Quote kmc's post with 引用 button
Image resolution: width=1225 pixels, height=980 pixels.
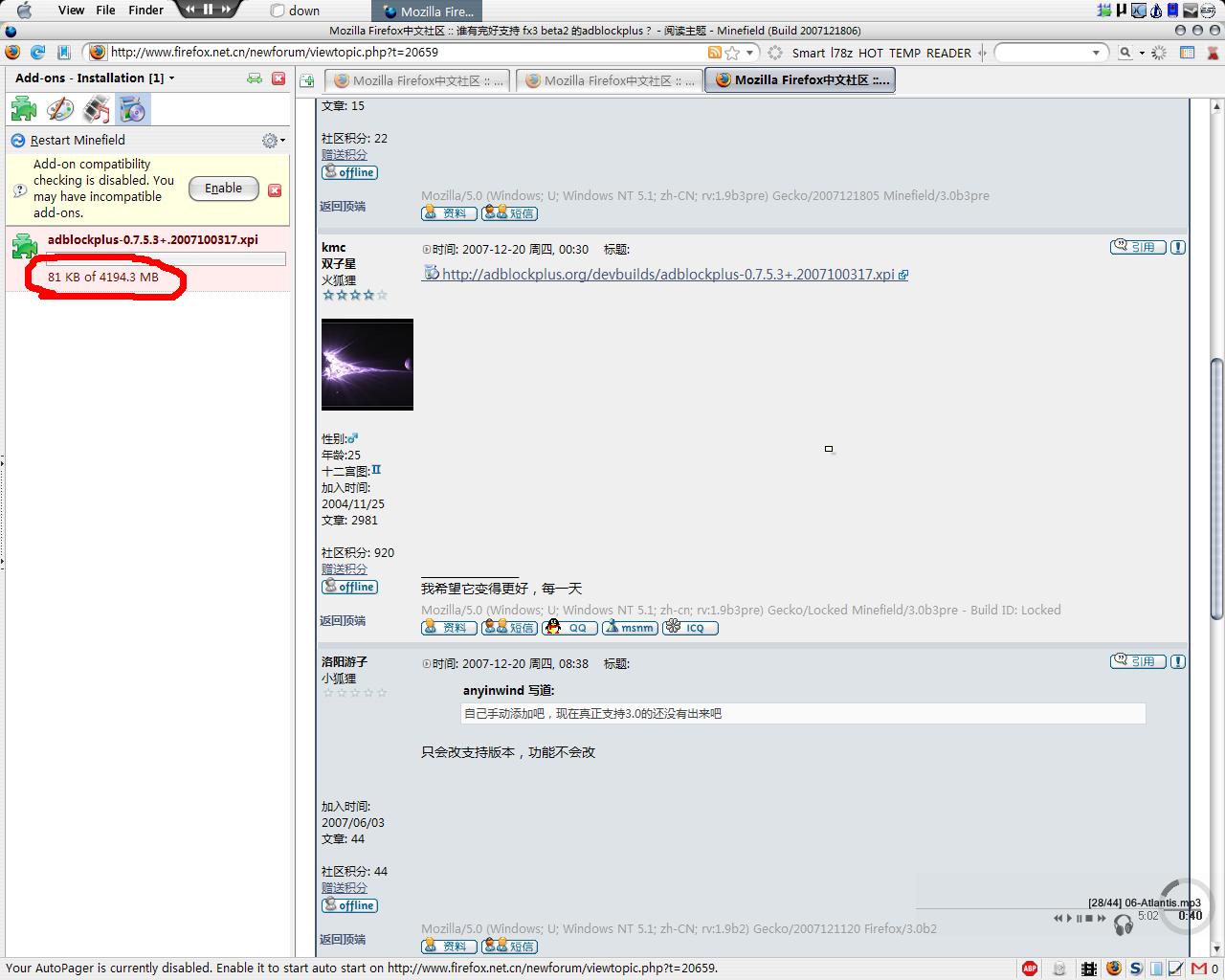click(x=1137, y=247)
